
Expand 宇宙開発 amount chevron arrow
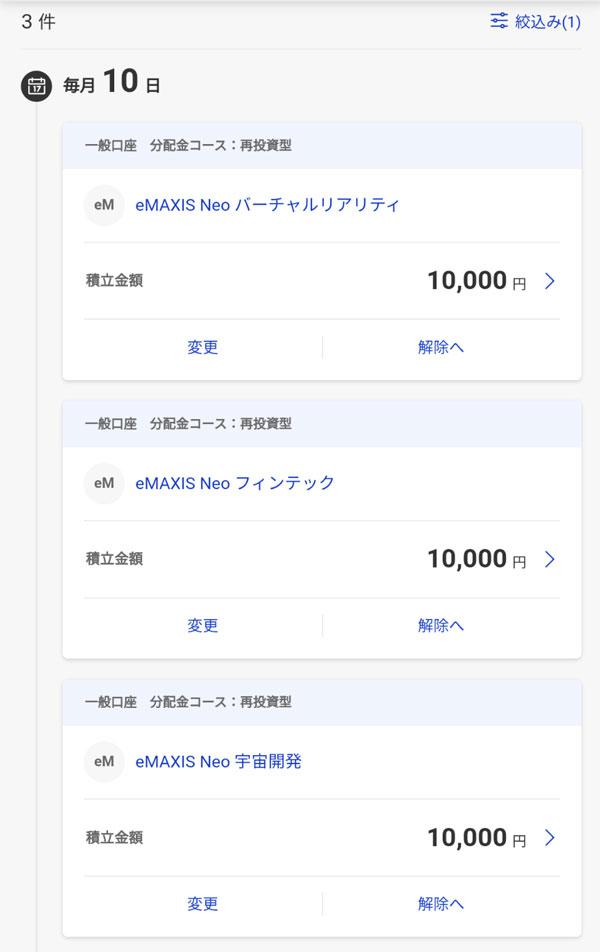point(549,838)
